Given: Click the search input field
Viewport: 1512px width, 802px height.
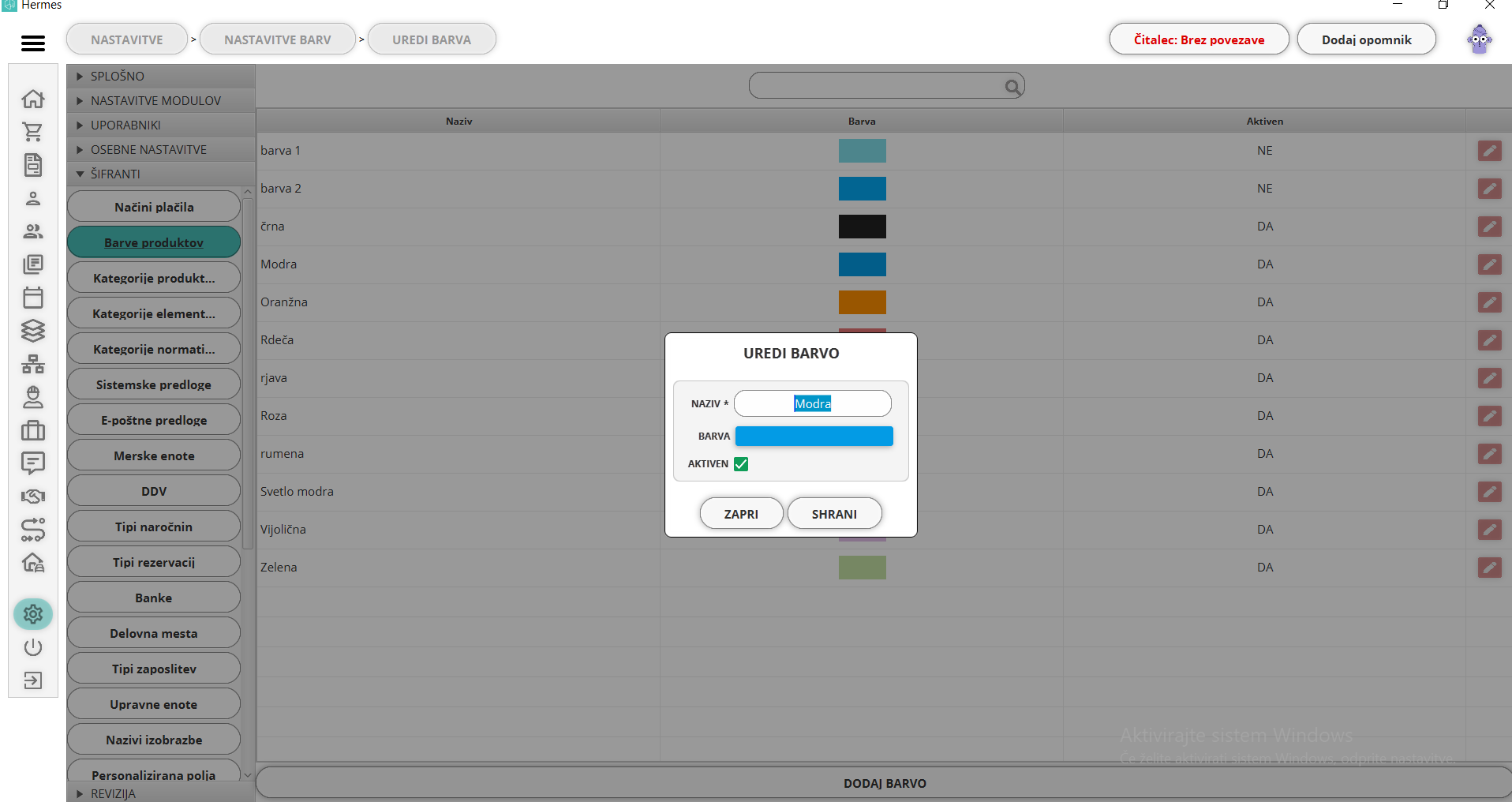Looking at the screenshot, I should (886, 86).
